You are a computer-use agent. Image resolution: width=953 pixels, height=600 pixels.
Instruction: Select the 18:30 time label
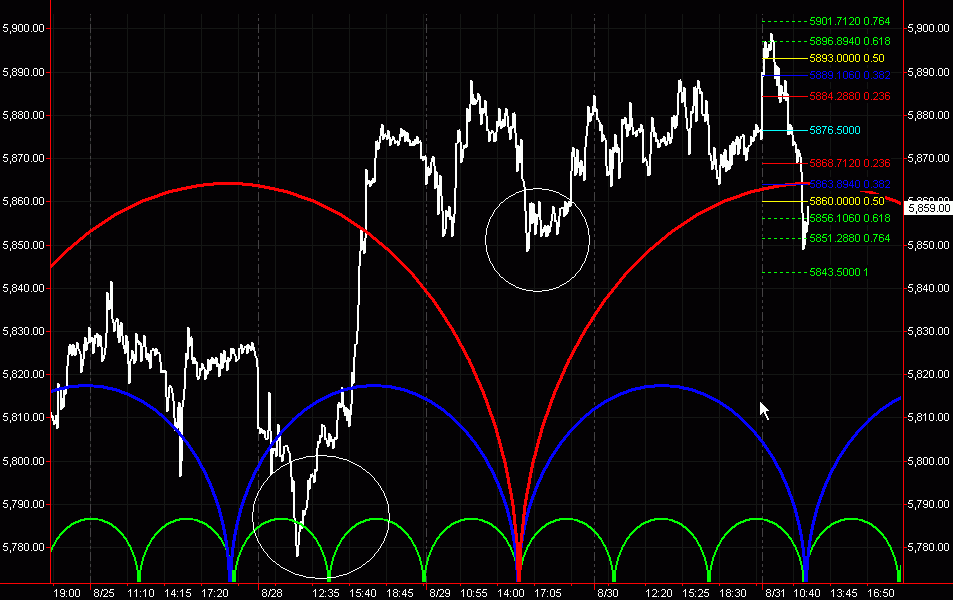[x=733, y=593]
